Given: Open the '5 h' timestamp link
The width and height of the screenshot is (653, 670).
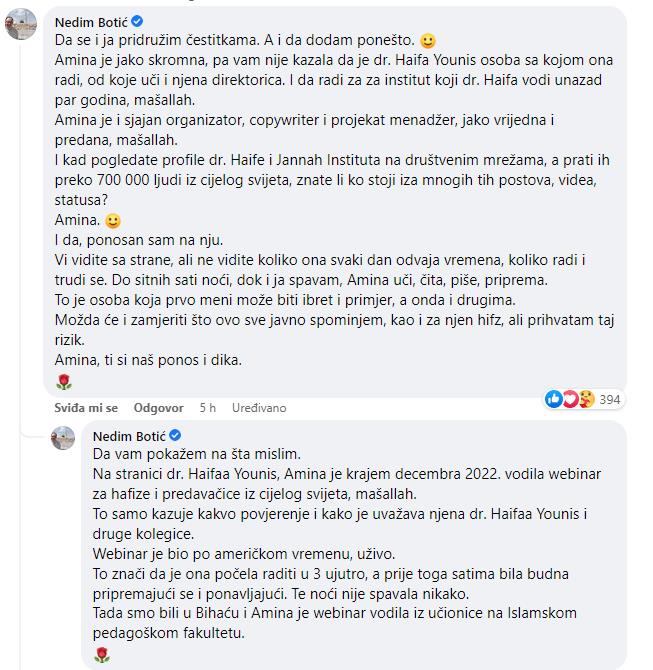Looking at the screenshot, I should (x=208, y=408).
